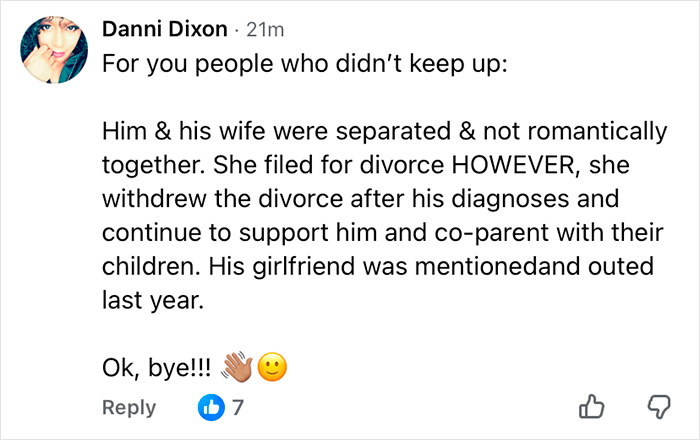The image size is (700, 440).
Task: Reply to Danni Dixon's comment
Action: pyautogui.click(x=128, y=407)
